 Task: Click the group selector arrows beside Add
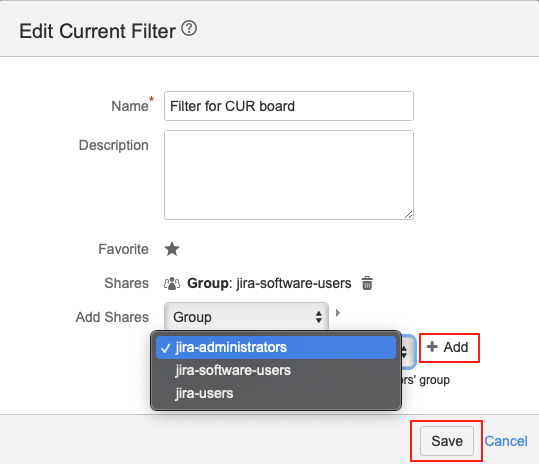point(405,351)
